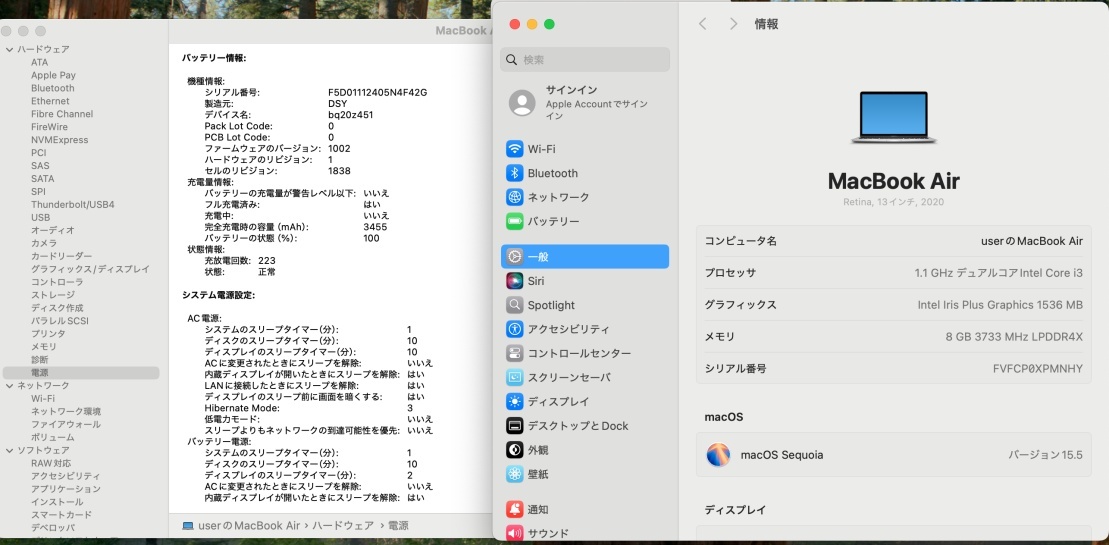1109x545 pixels.
Task: Open Spotlight settings icon
Action: 515,305
